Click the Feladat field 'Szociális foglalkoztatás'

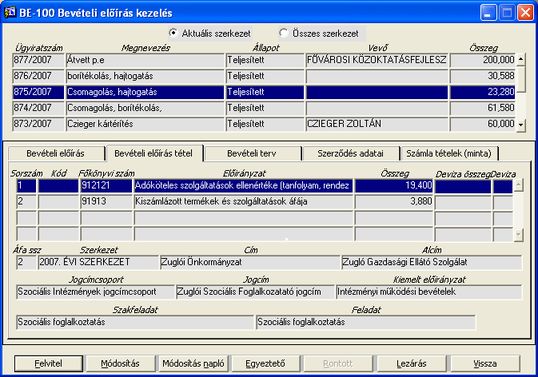pos(366,322)
